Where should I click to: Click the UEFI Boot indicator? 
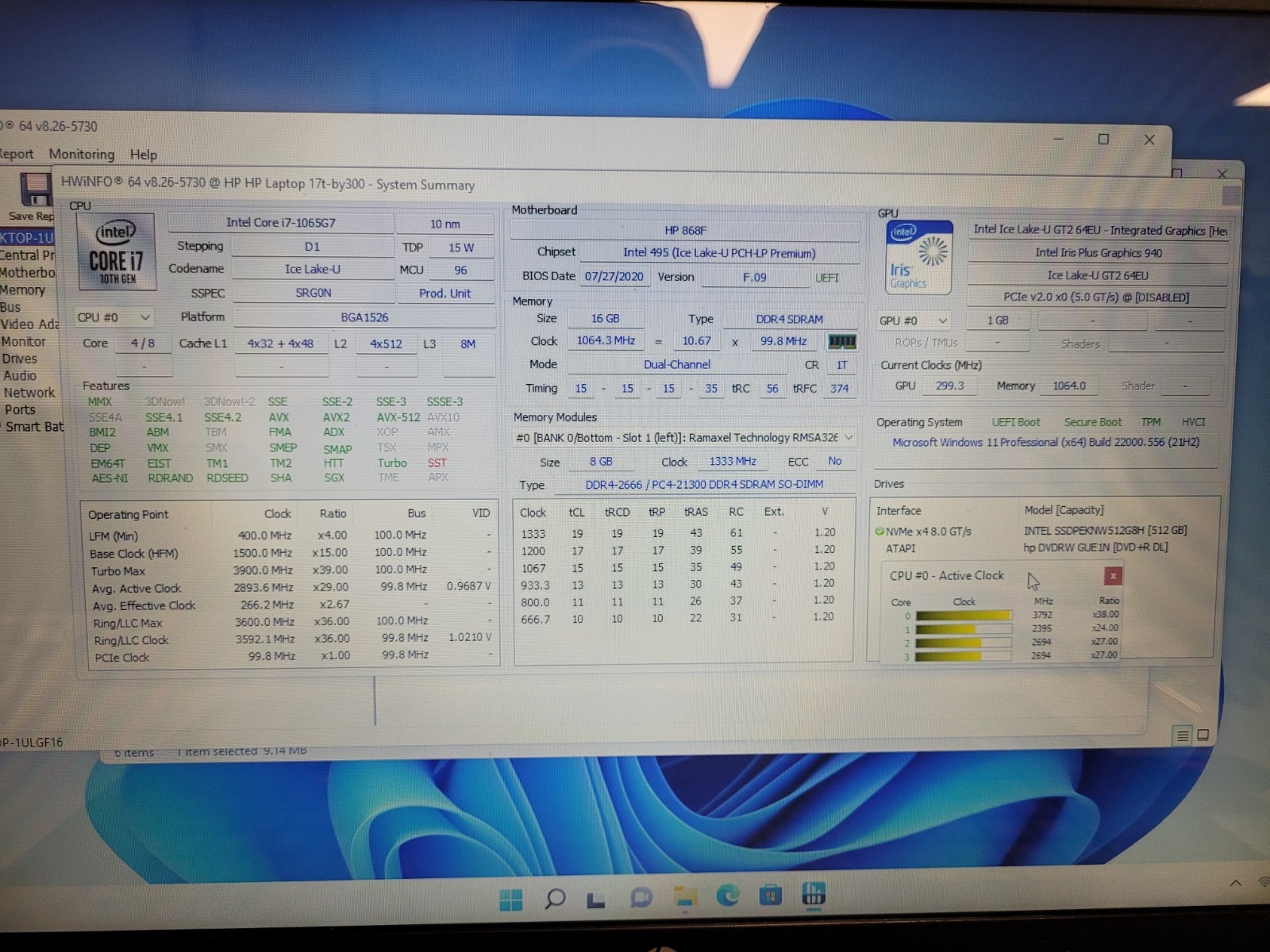1016,423
